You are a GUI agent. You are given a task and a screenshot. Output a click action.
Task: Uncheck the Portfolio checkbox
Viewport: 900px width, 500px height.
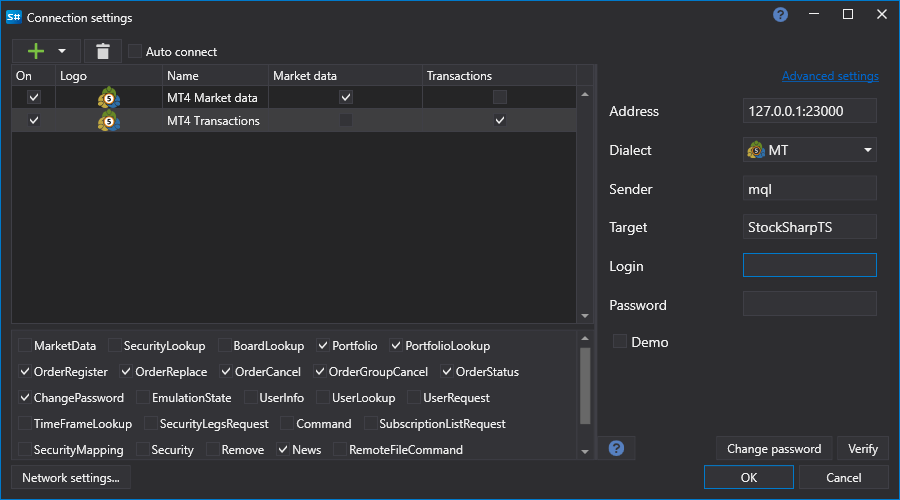coord(323,345)
